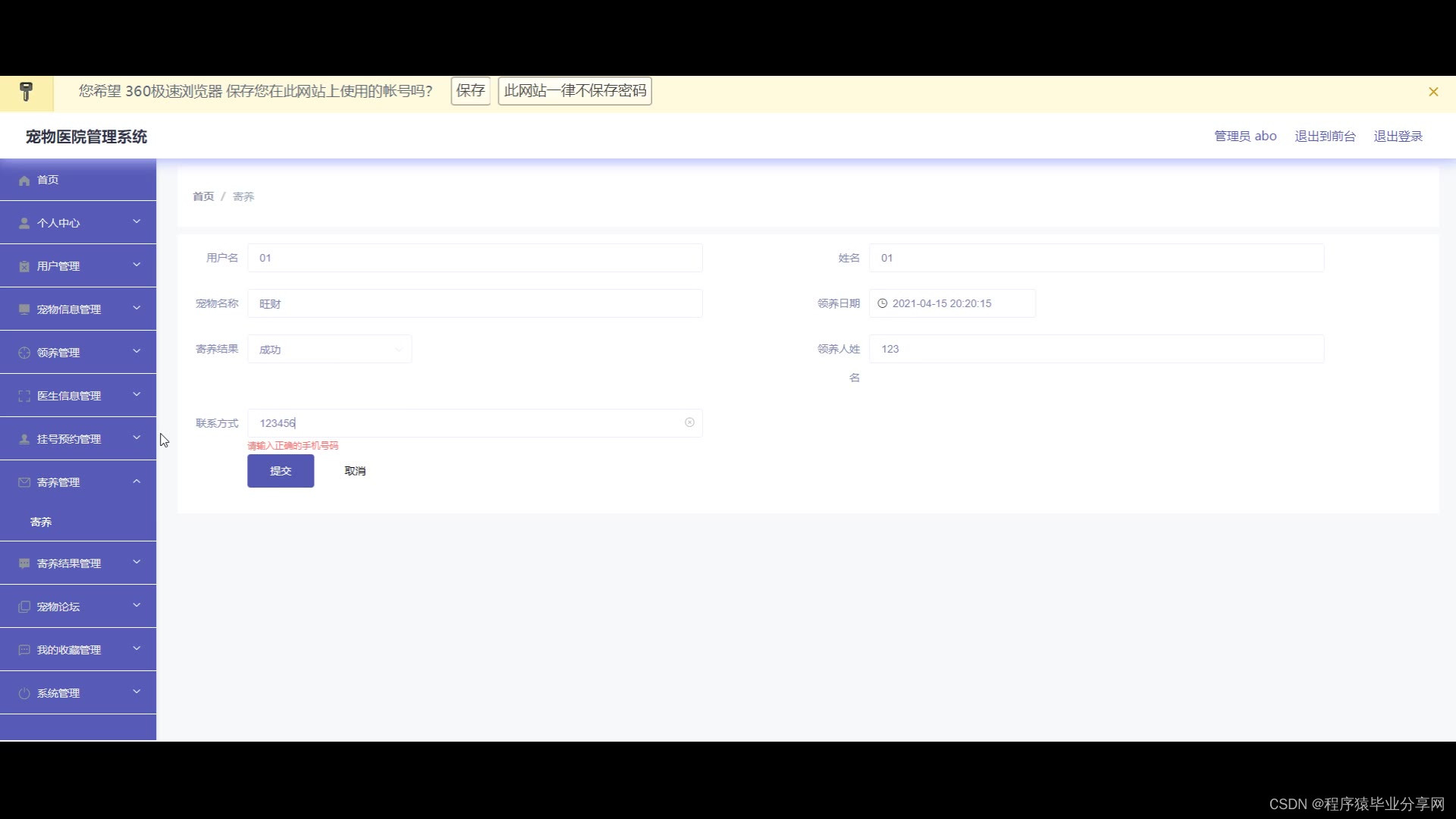Screen dimensions: 1456x819
Task: Click the power icon for 系统管理
Action: click(24, 693)
